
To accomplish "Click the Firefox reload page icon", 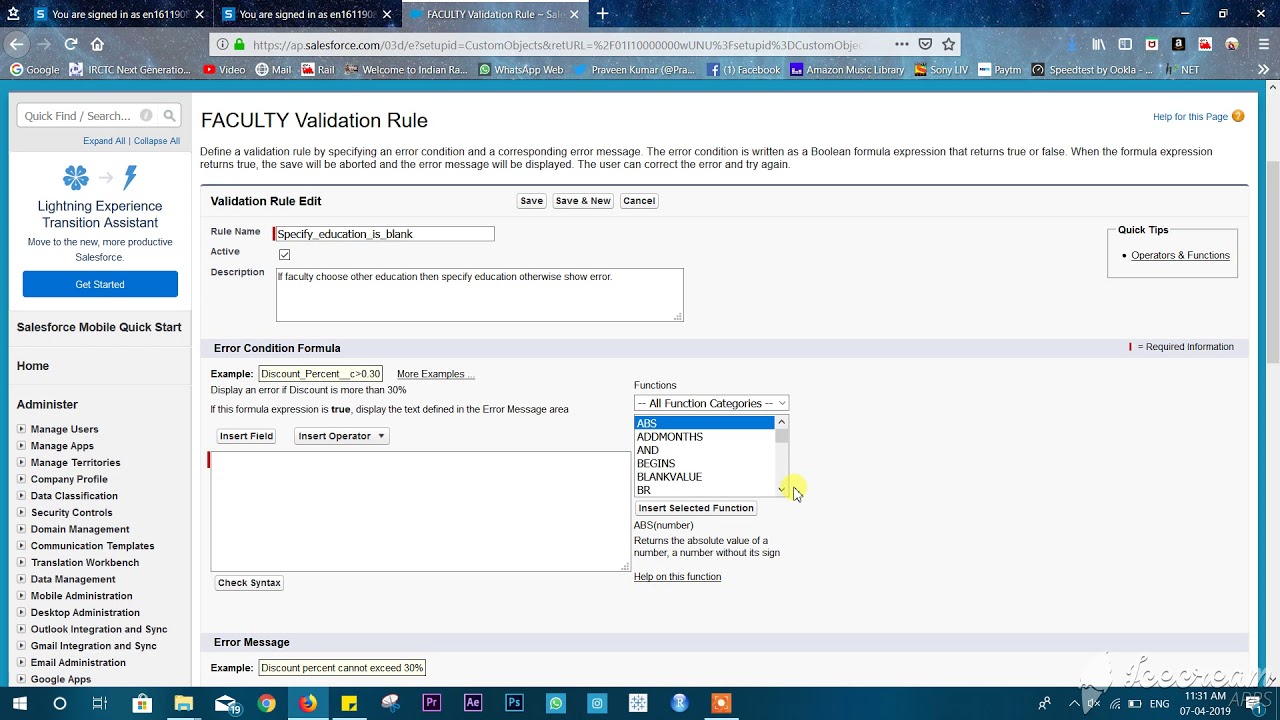I will [x=71, y=44].
